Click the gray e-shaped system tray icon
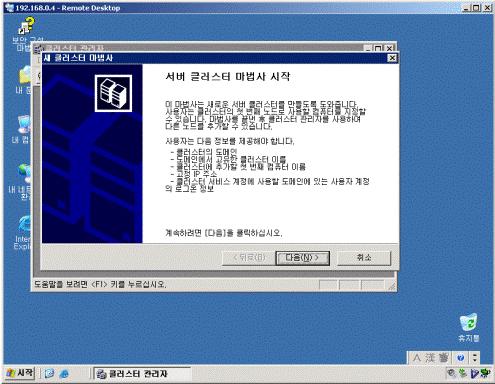495x384 pixels. [x=452, y=373]
